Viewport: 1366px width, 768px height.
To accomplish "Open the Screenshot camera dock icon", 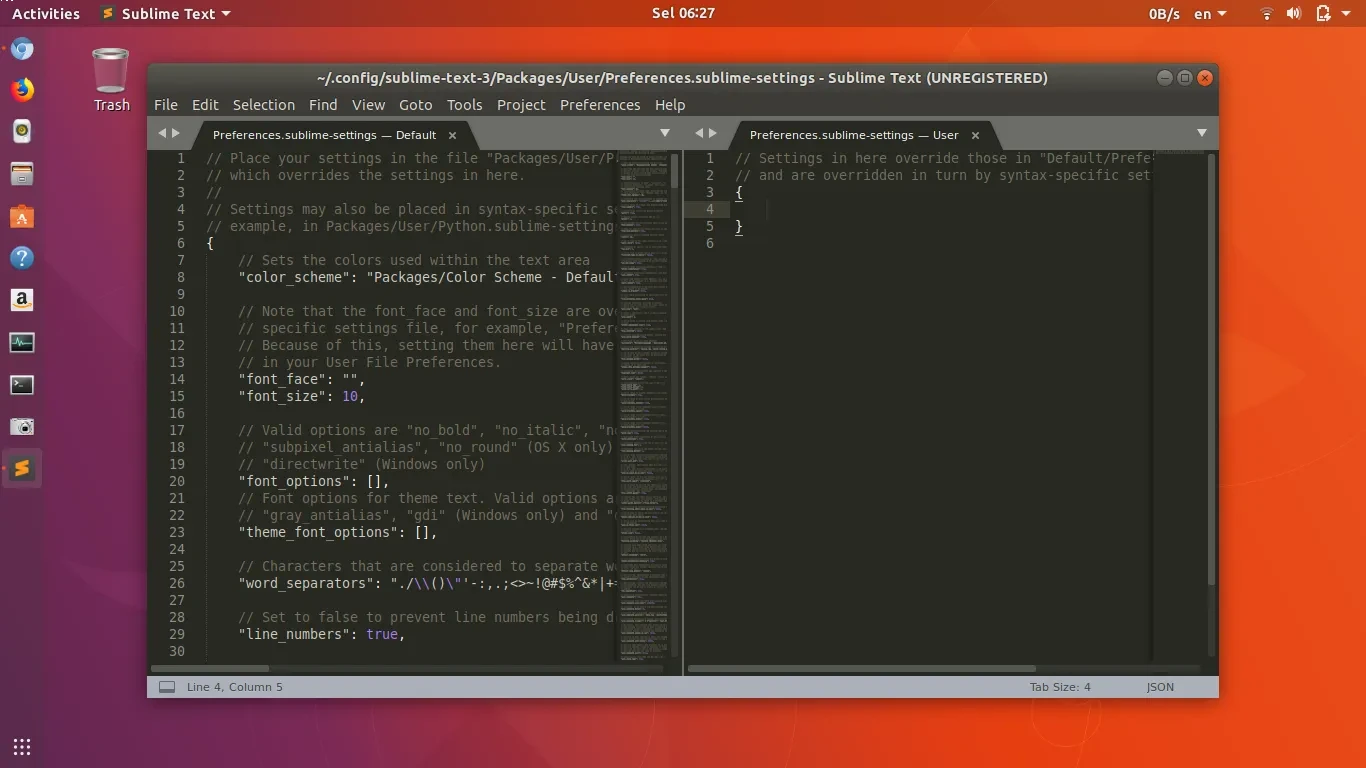I will pos(22,427).
